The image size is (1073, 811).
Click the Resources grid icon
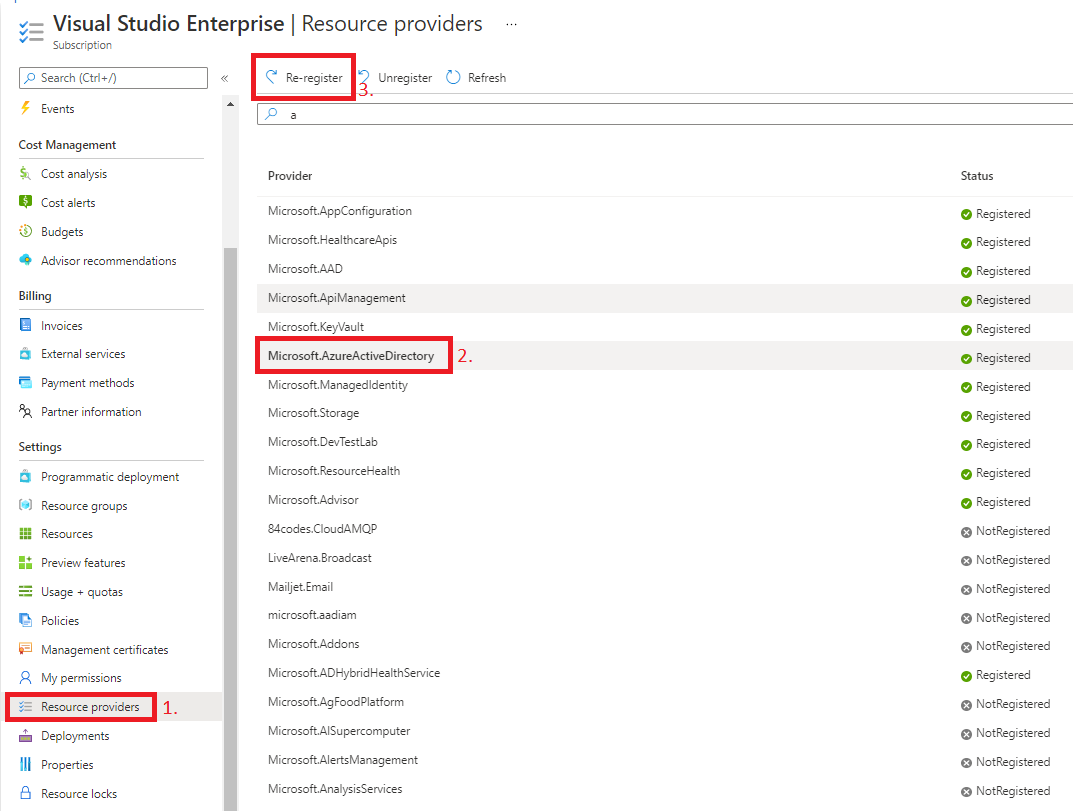point(25,534)
